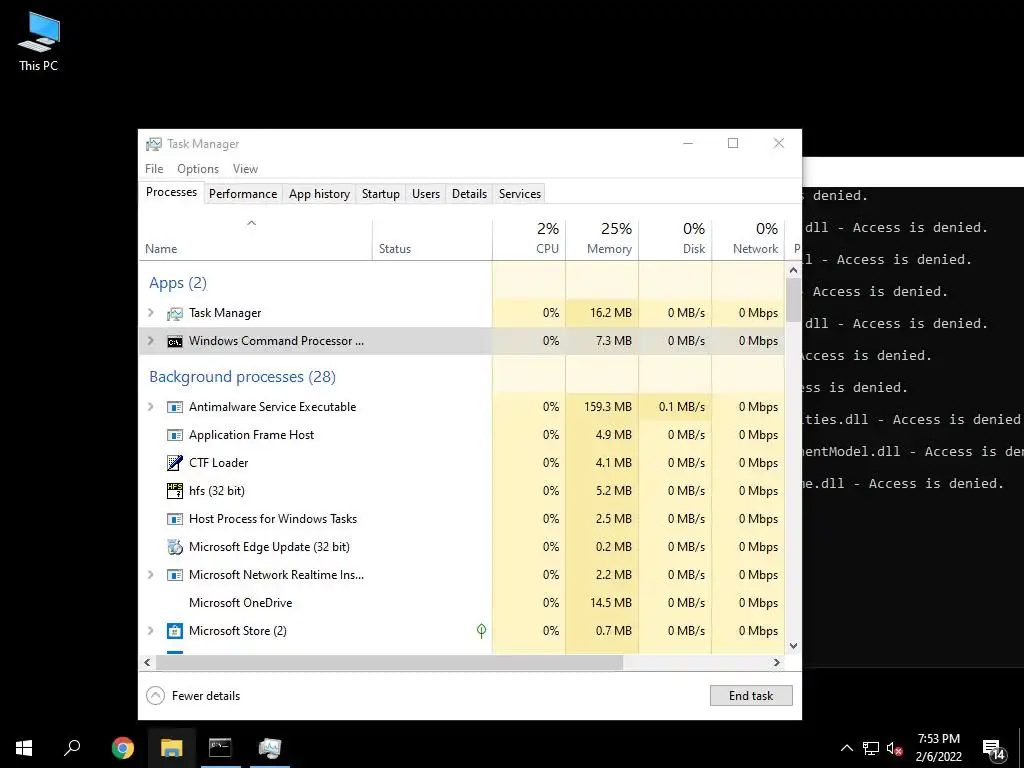Click tiny Show desktop button at taskbar end
Viewport: 1024px width, 768px height.
[1021, 748]
